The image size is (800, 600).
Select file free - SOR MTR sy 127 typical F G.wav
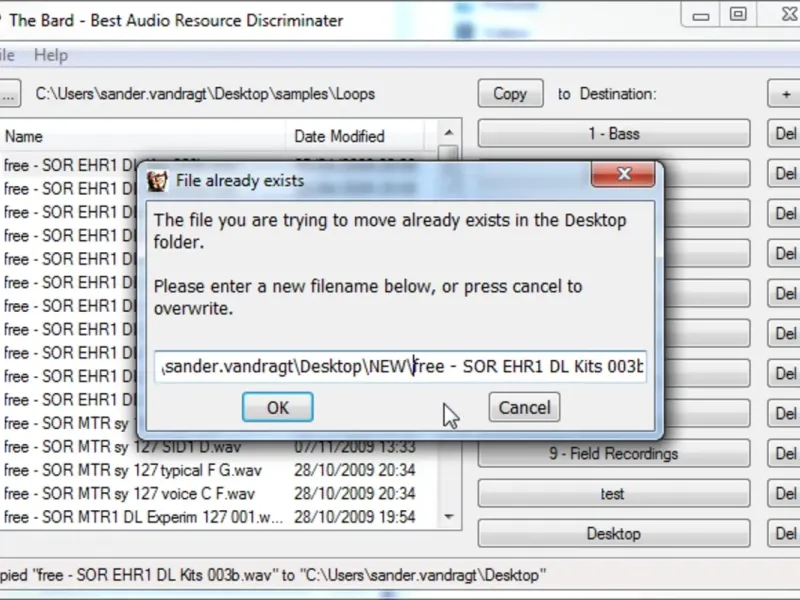(133, 470)
